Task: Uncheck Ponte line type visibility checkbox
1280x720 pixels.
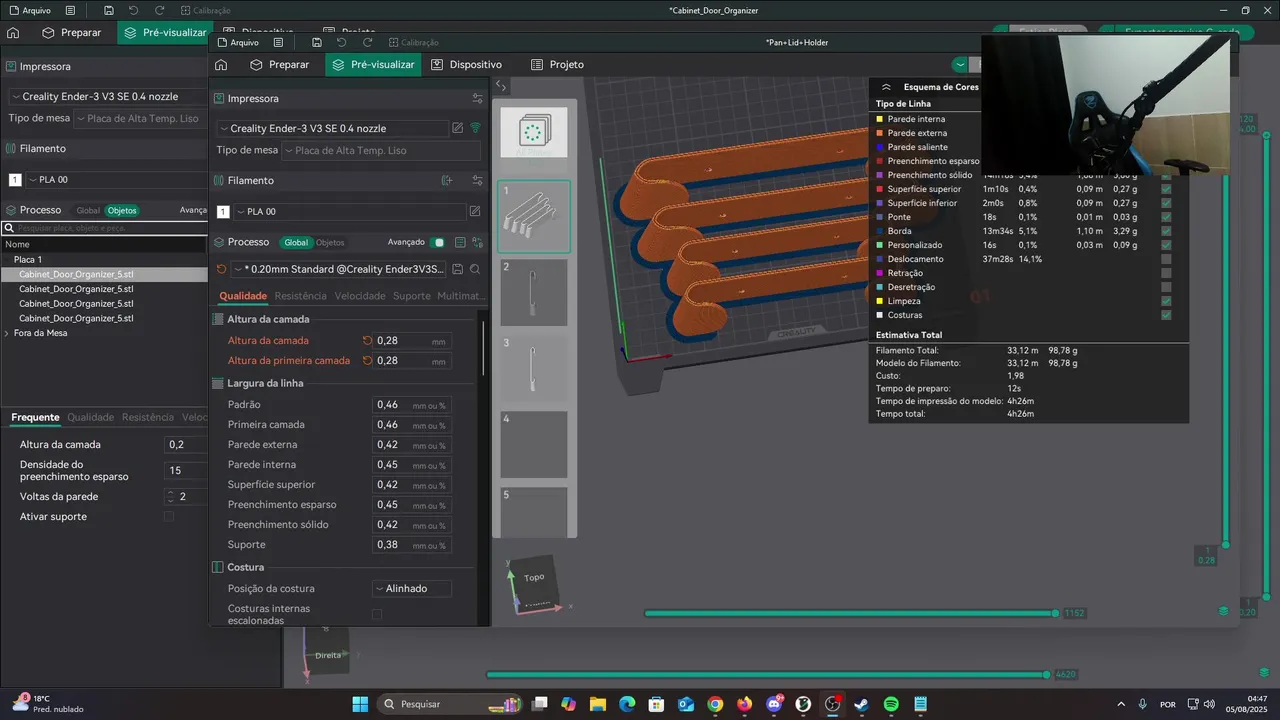Action: click(x=1166, y=217)
